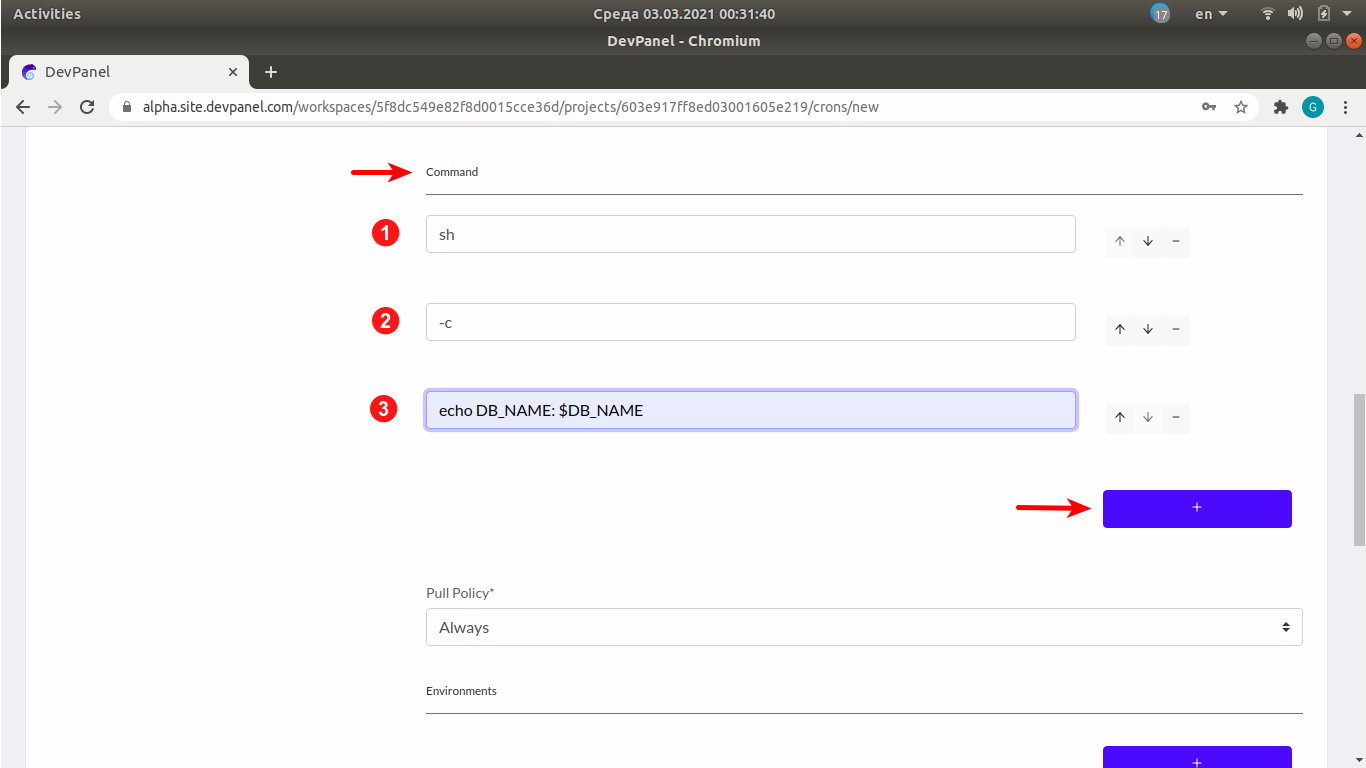Viewport: 1366px width, 768px height.
Task: Go back using the browser back arrow
Action: tap(22, 106)
